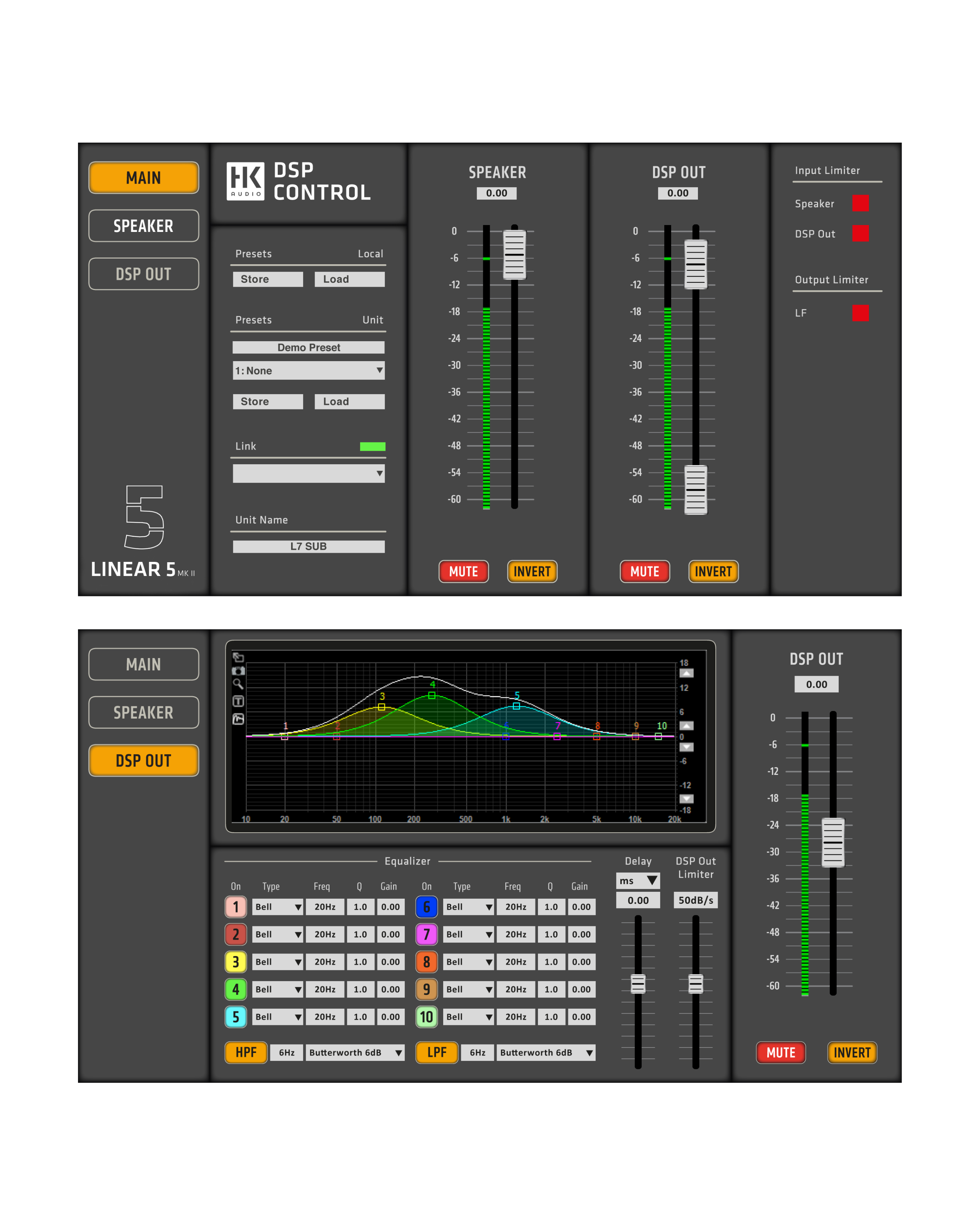Screen dimensions: 980x1225
Task: Toggle EQ band 3 yellow on button
Action: click(236, 962)
